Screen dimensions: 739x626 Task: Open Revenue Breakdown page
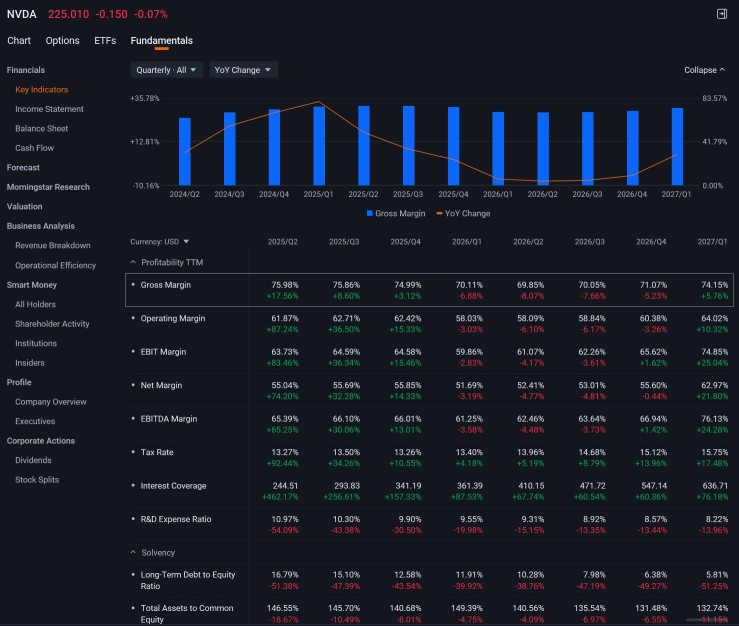tap(53, 245)
